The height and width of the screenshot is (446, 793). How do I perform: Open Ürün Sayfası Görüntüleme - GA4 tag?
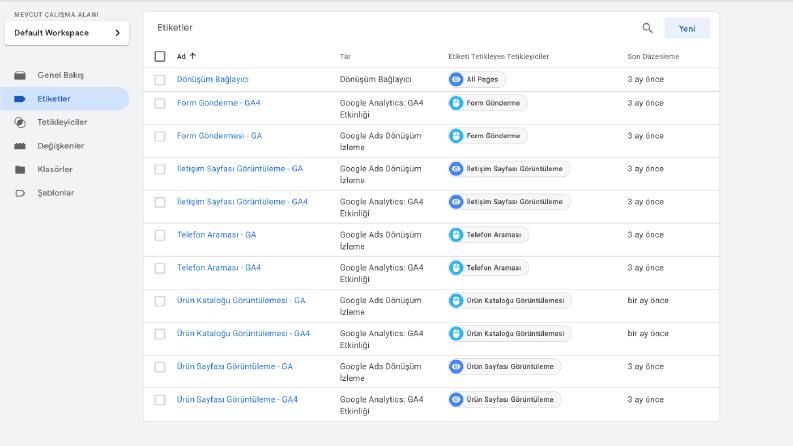pyautogui.click(x=237, y=399)
